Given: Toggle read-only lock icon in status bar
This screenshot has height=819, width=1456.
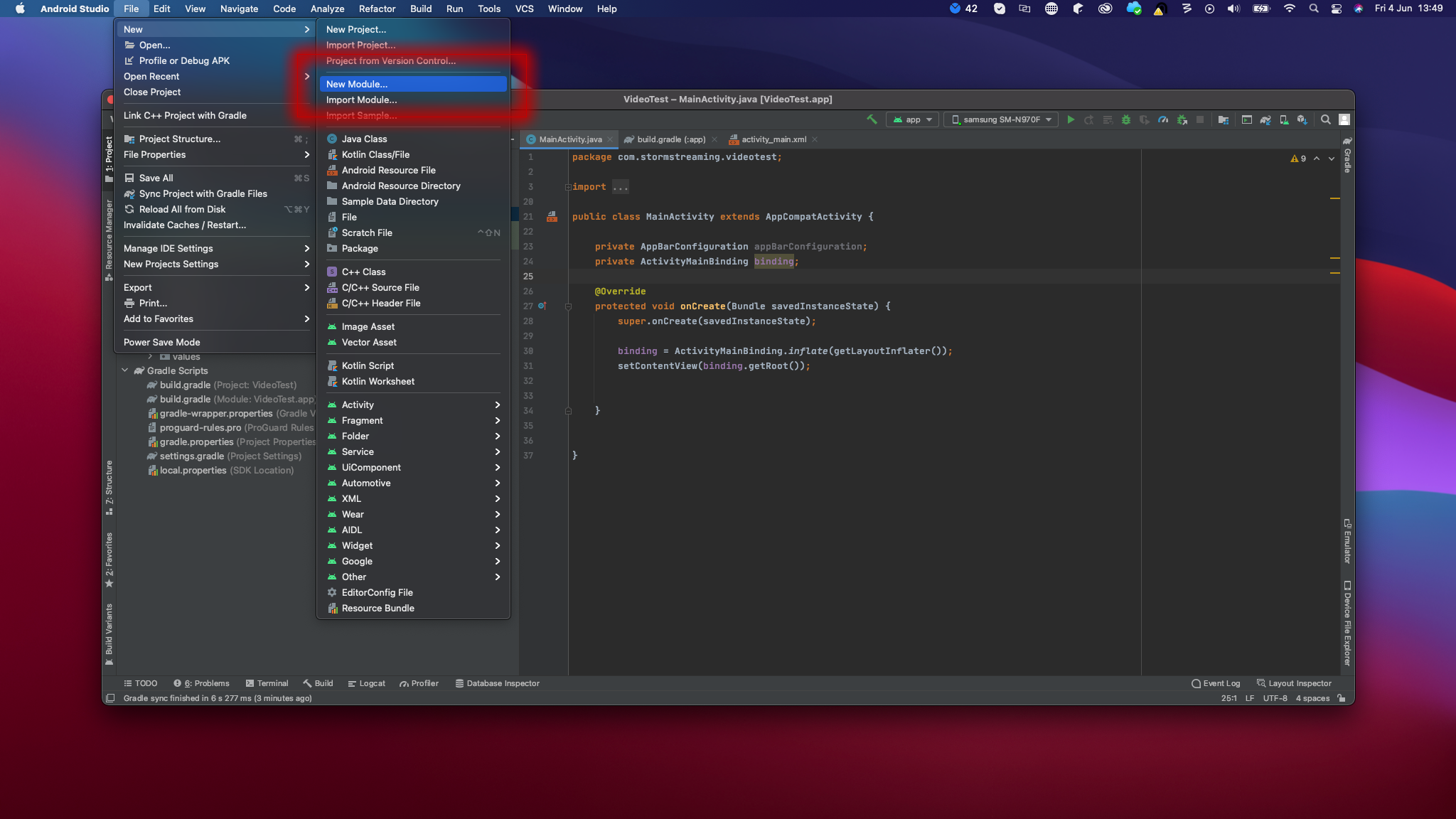Looking at the screenshot, I should coord(1341,698).
